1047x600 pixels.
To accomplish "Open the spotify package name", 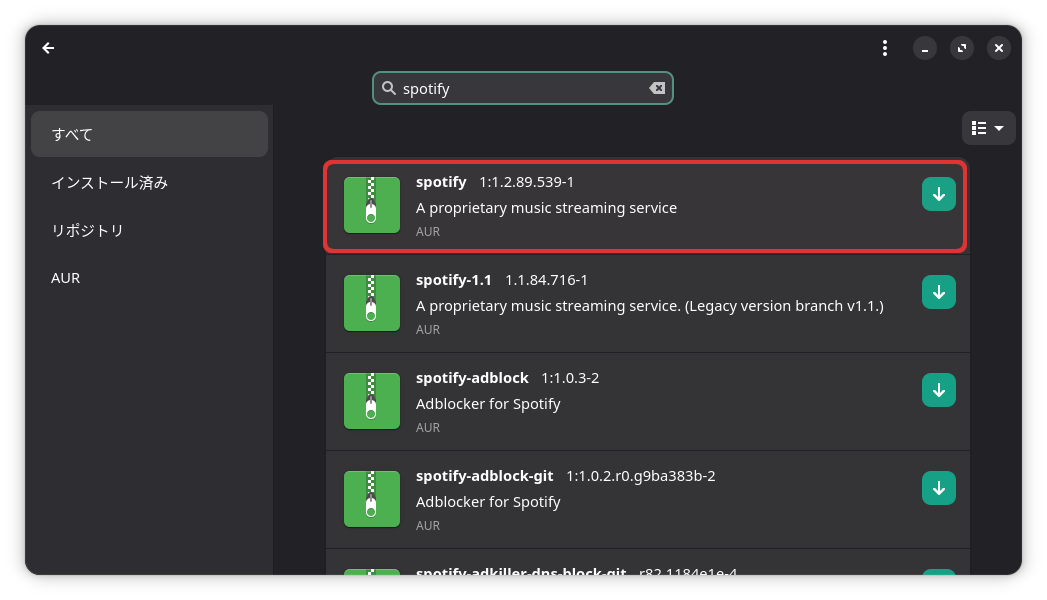I will point(441,182).
